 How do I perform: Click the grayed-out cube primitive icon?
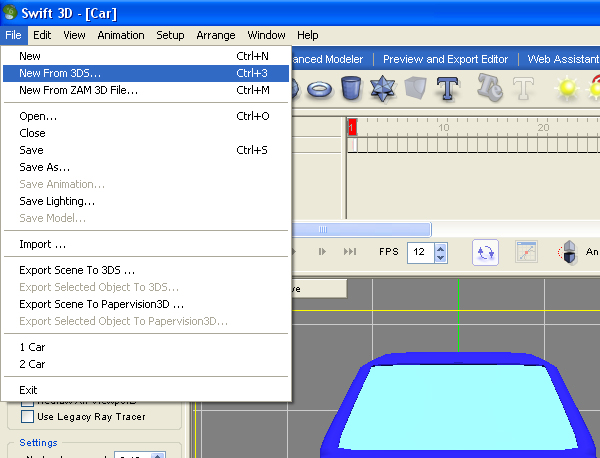(415, 88)
